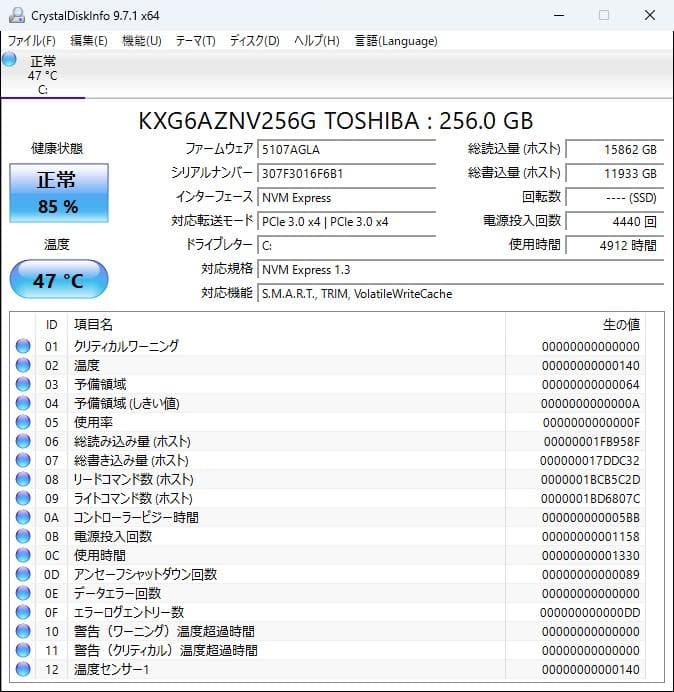Click status orb of 警告（クリティカル）温度超過時間 row

[23, 650]
